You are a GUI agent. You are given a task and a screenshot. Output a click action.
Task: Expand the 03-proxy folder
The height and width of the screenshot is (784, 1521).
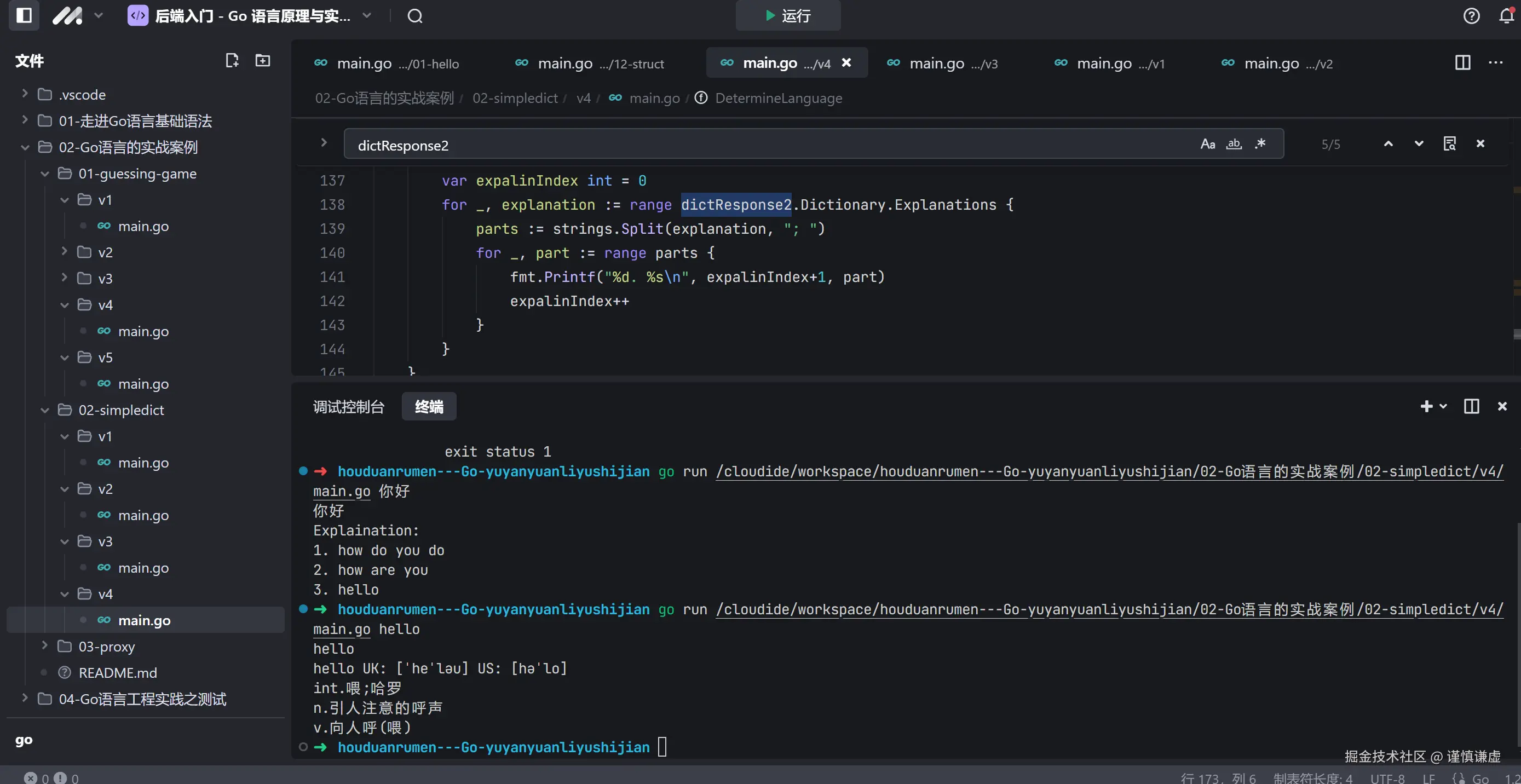pos(106,647)
